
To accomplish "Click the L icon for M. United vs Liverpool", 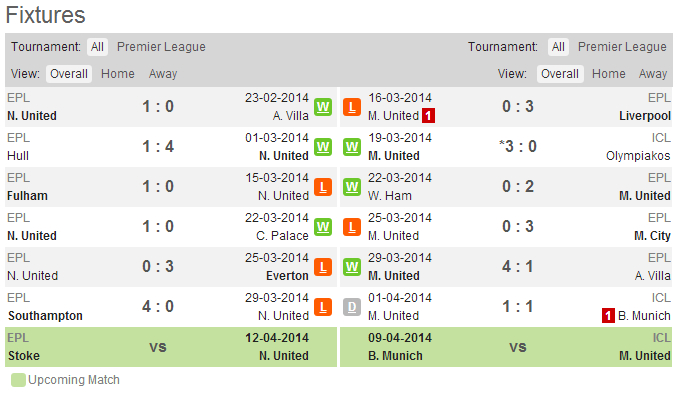I will 352,107.
